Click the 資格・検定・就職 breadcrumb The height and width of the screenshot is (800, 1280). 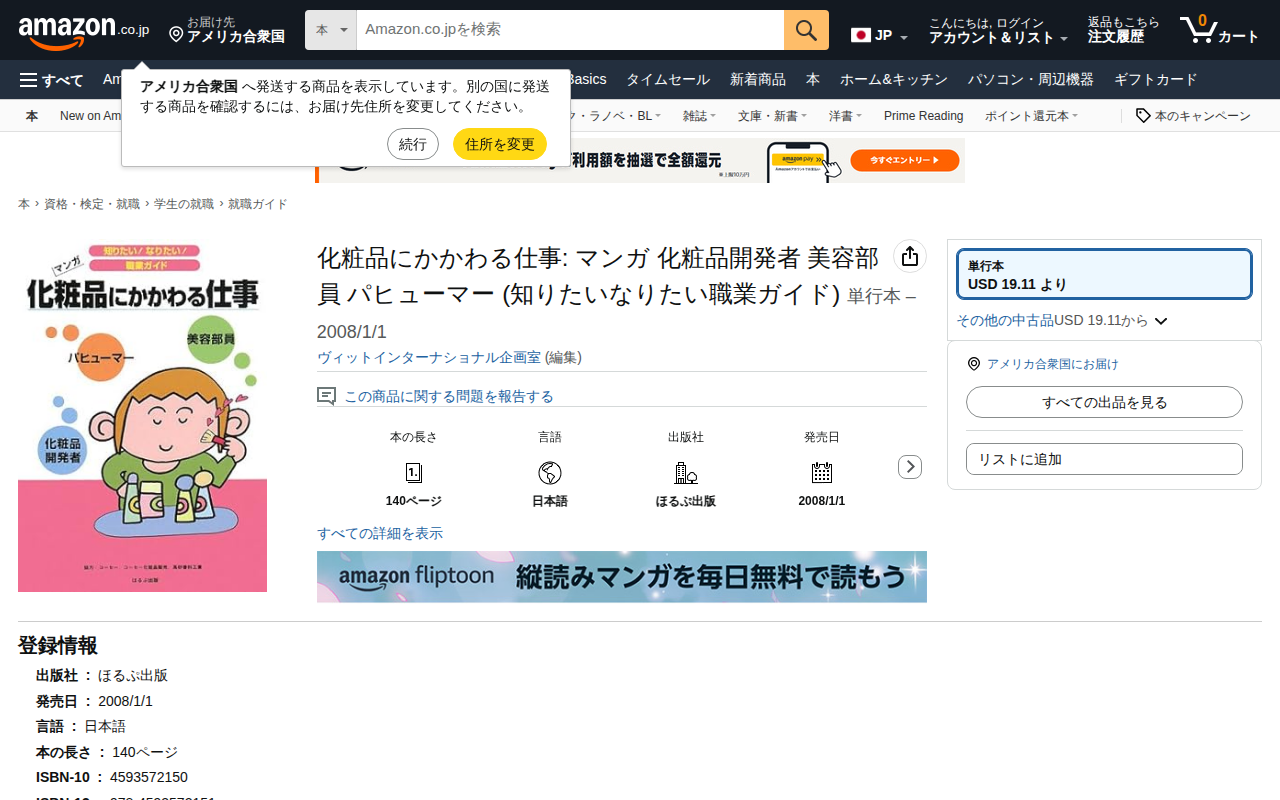(x=92, y=204)
